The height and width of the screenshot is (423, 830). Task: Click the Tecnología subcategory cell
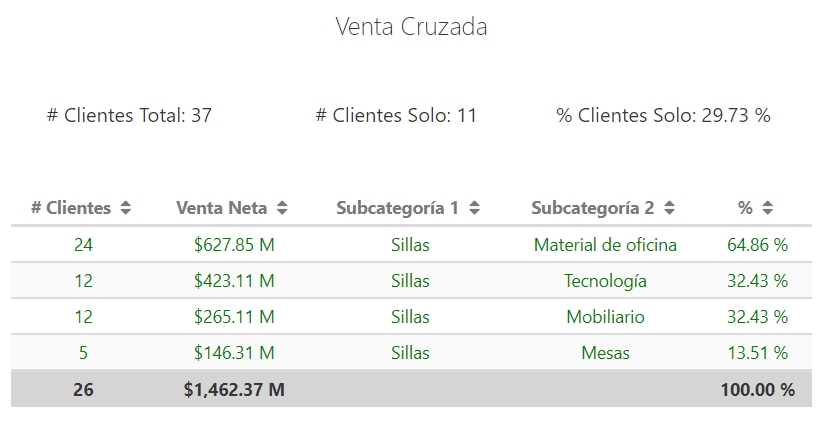[605, 281]
